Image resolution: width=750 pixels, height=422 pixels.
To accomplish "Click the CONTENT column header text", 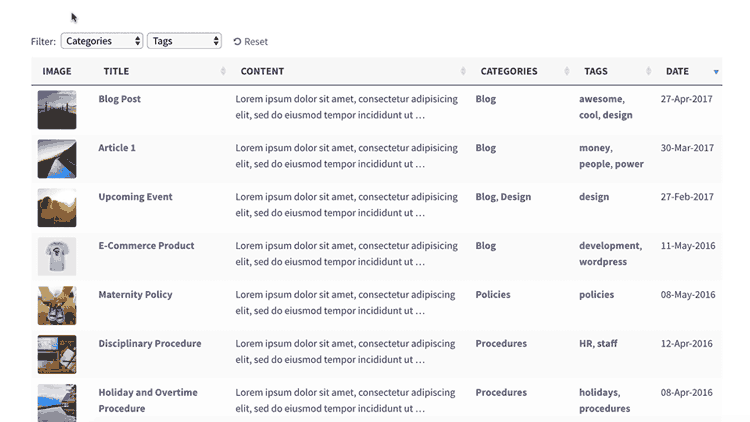I will click(x=262, y=71).
